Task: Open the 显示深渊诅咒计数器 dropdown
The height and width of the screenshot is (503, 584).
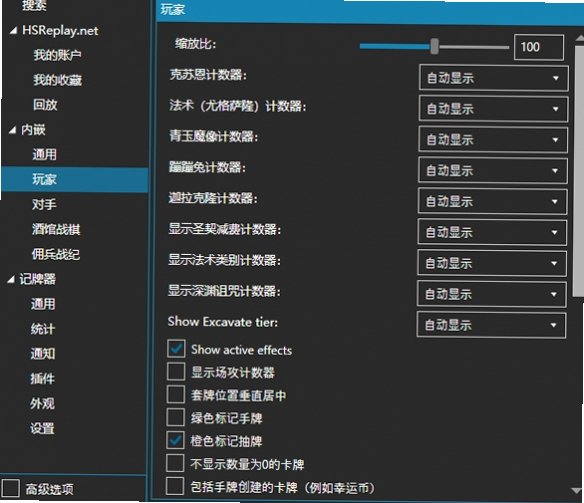Action: point(492,294)
